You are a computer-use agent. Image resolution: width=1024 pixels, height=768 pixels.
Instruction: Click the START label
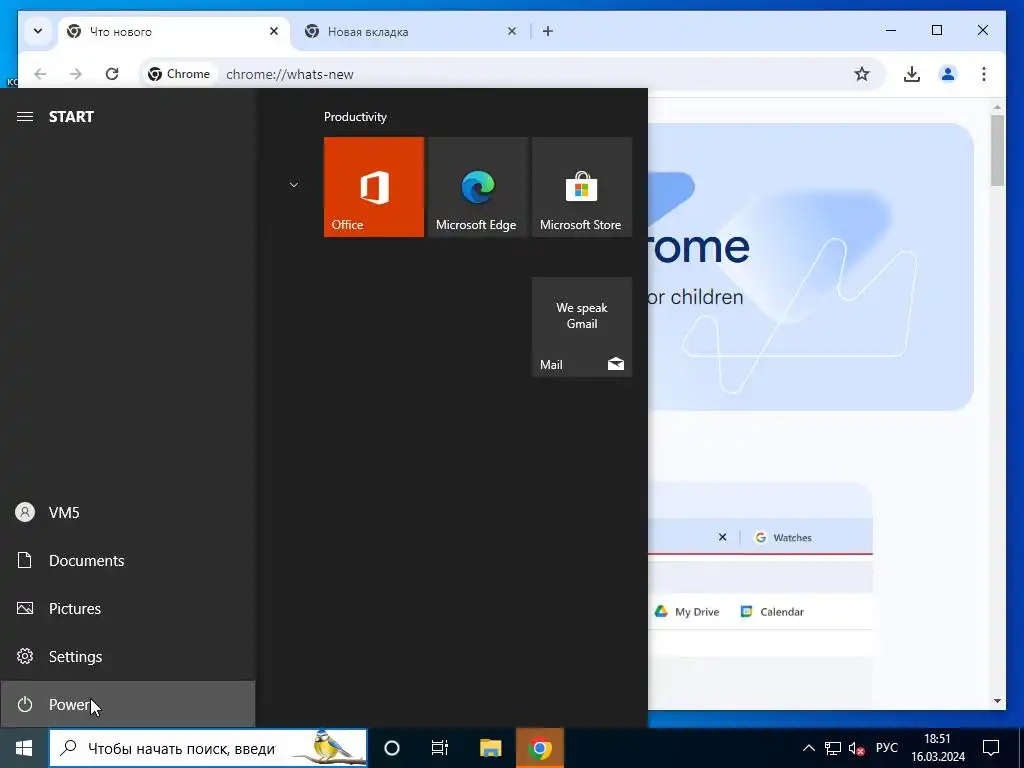tap(71, 117)
